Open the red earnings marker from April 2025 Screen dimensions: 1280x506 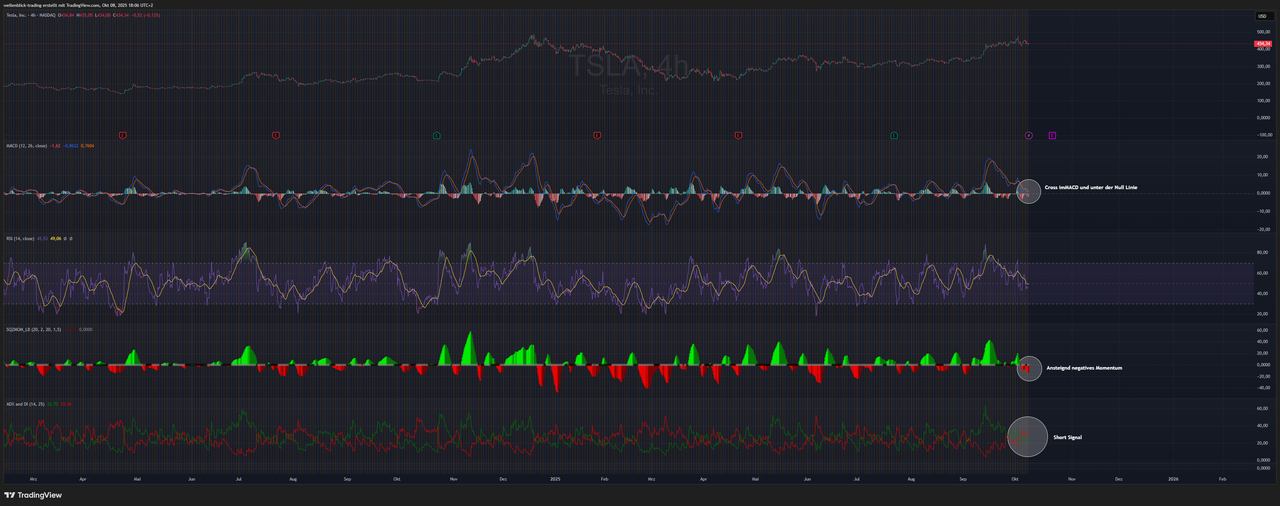pos(738,135)
